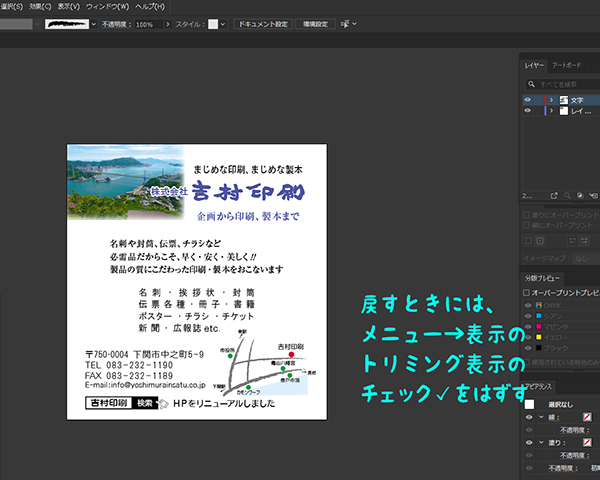Click the hide center point icon in Attributes
The height and width of the screenshot is (480, 600).
point(528,241)
